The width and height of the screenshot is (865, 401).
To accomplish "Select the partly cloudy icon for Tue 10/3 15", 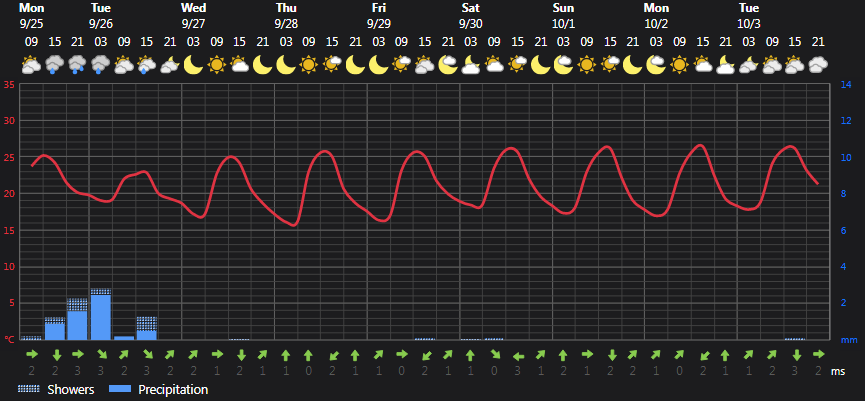I will pyautogui.click(x=794, y=65).
